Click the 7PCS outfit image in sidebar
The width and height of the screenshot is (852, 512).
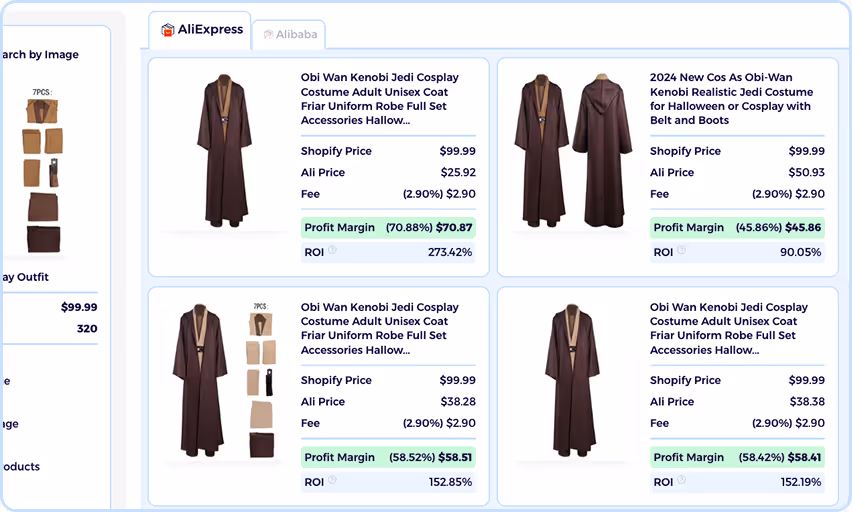click(42, 171)
